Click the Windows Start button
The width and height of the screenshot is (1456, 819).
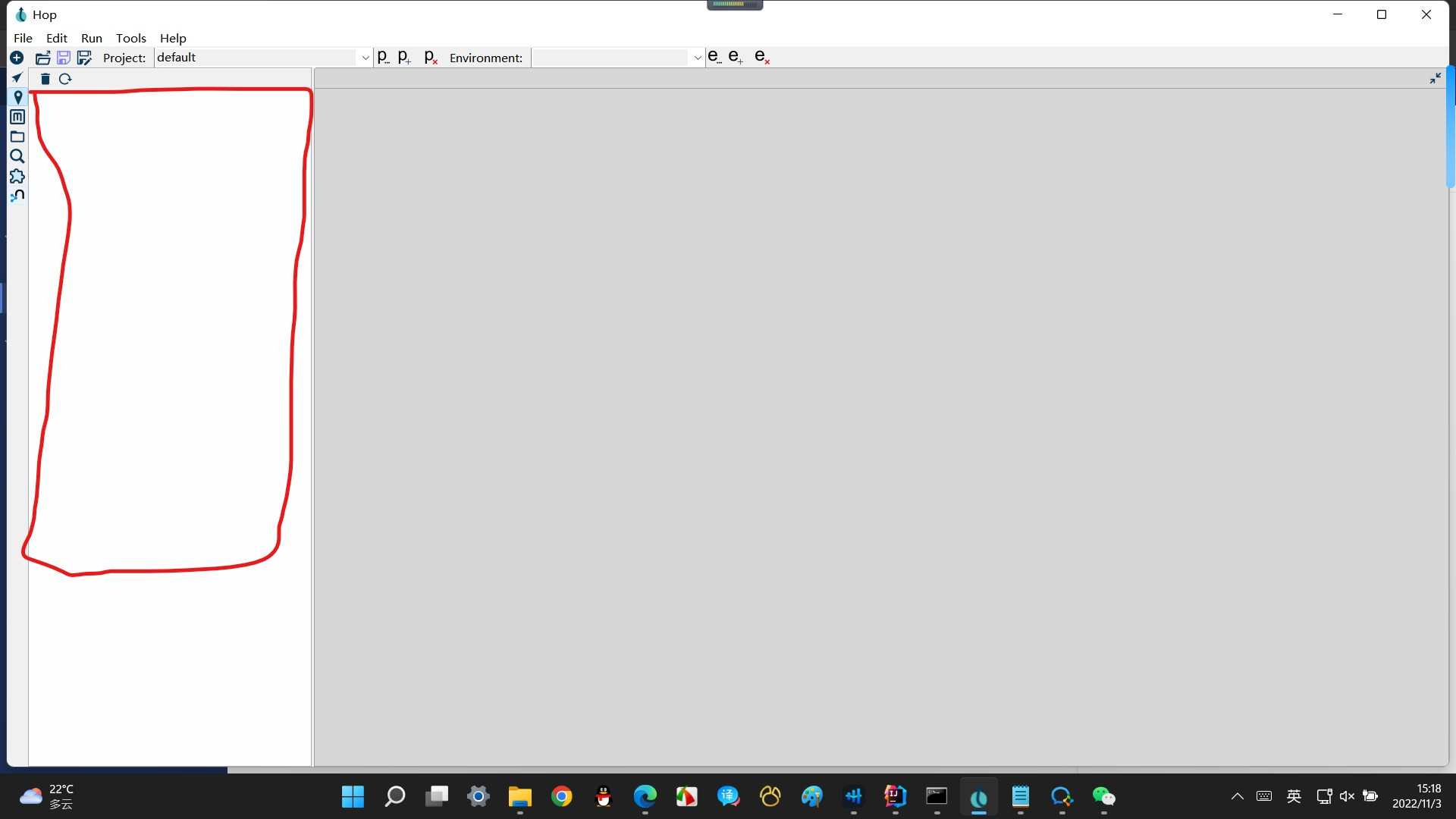(353, 796)
